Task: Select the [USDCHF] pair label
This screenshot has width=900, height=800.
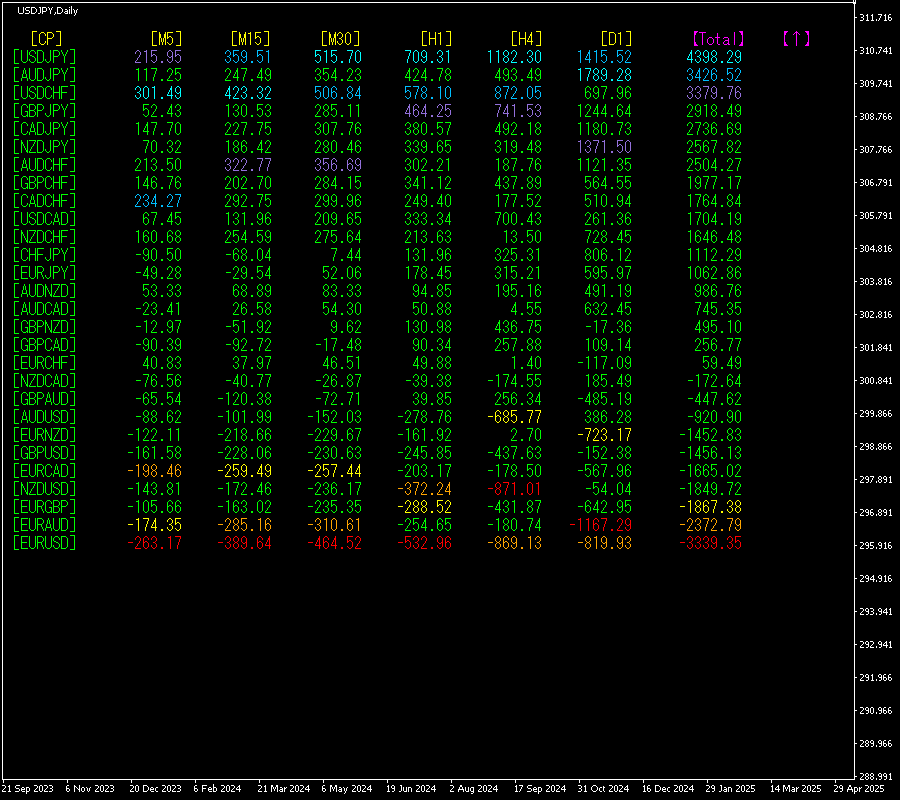Action: point(44,93)
